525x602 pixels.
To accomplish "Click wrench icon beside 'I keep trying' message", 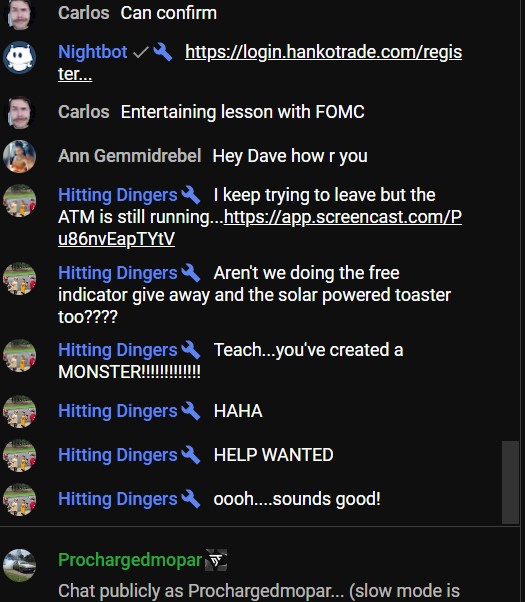I will pos(190,195).
